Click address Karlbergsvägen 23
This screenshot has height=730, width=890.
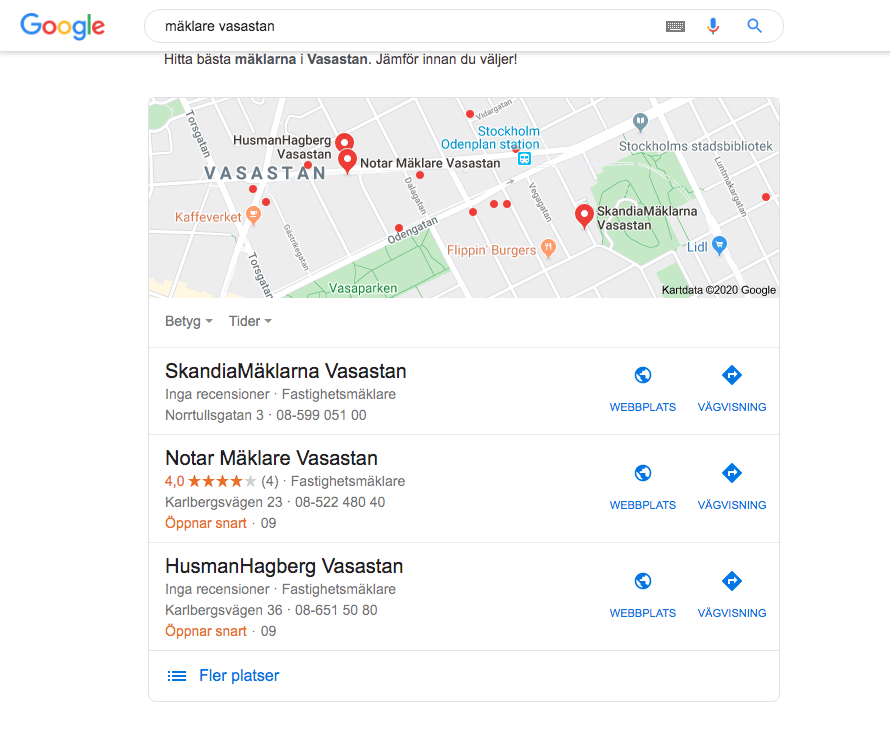pos(224,502)
